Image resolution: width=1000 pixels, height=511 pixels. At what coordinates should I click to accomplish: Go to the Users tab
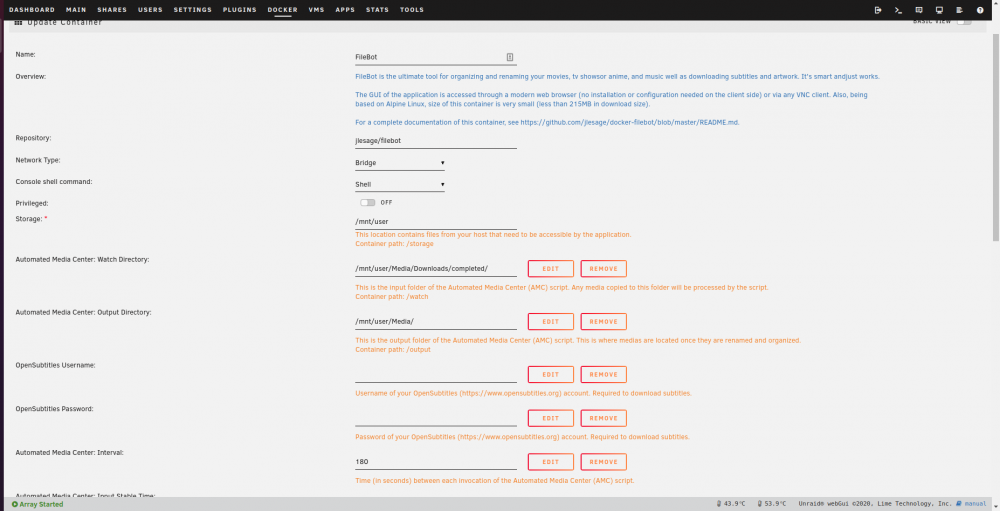[151, 10]
